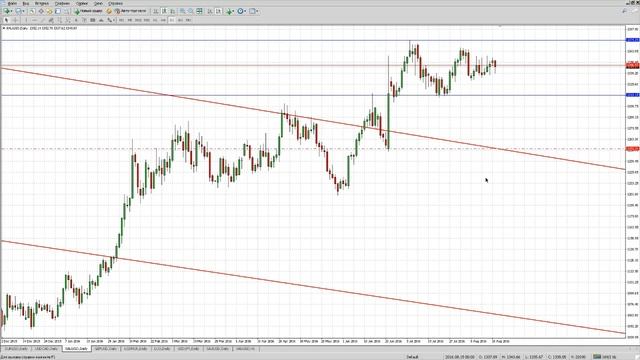Open the Окно (Window) menu
This screenshot has height=360, width=640.
coord(98,3)
